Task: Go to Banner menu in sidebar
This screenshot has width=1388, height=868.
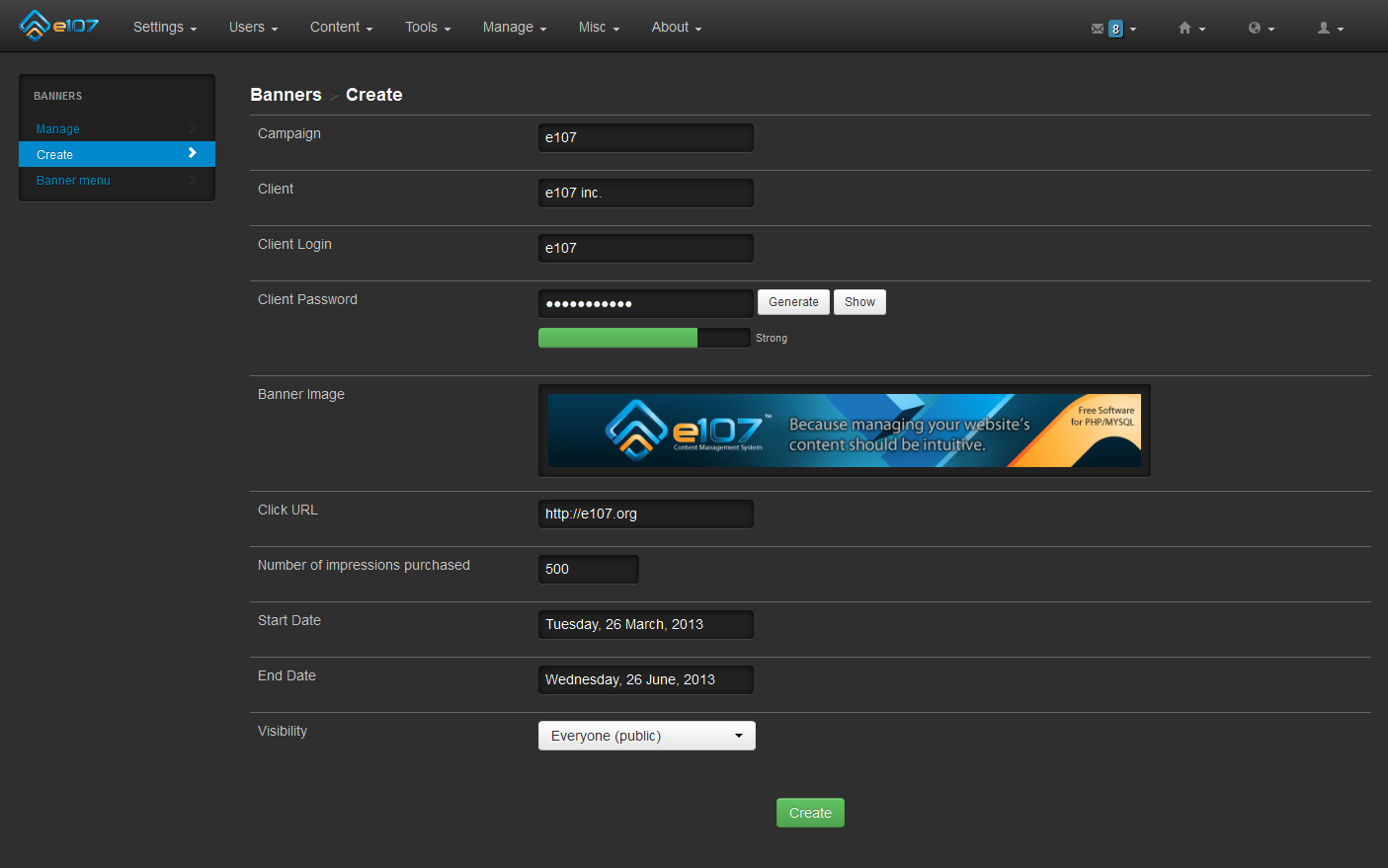Action: pos(73,181)
